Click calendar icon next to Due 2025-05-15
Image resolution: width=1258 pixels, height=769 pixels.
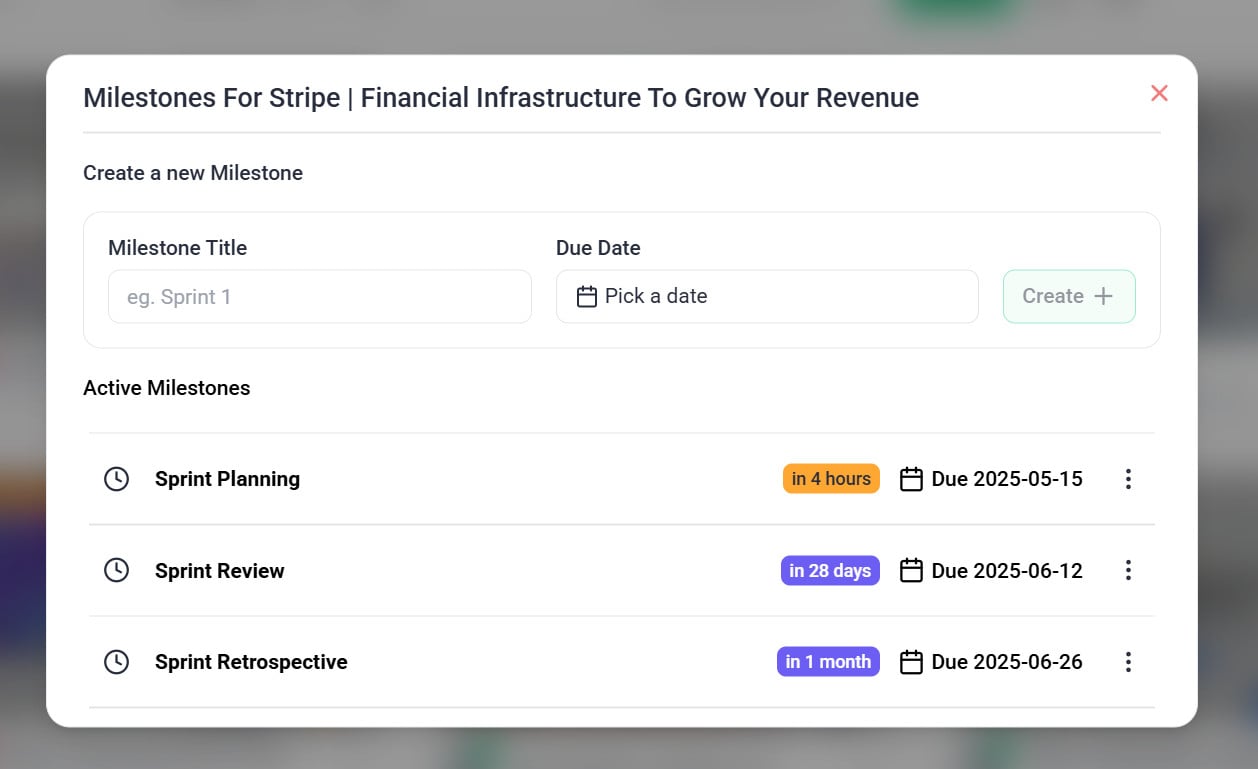(x=911, y=479)
